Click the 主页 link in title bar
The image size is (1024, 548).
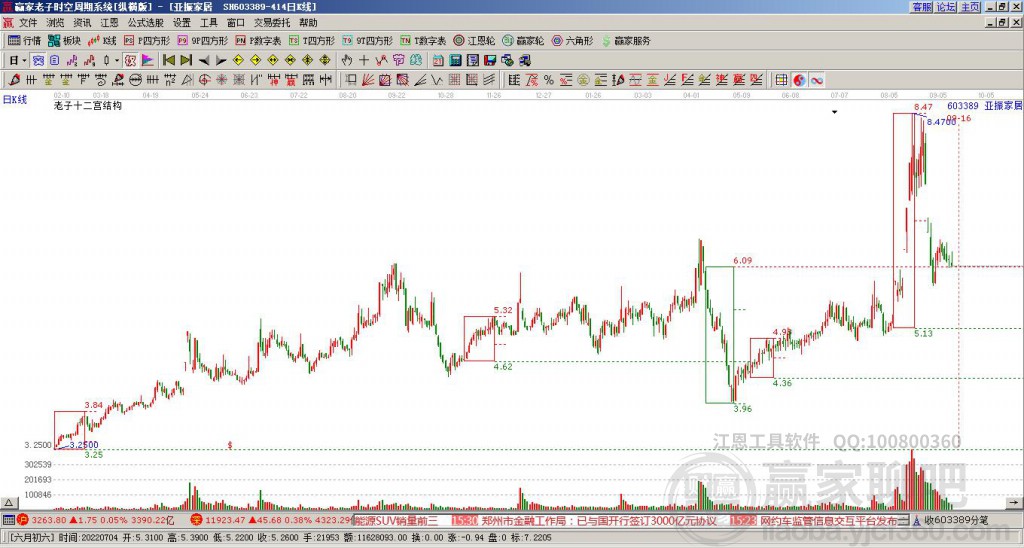(x=970, y=7)
